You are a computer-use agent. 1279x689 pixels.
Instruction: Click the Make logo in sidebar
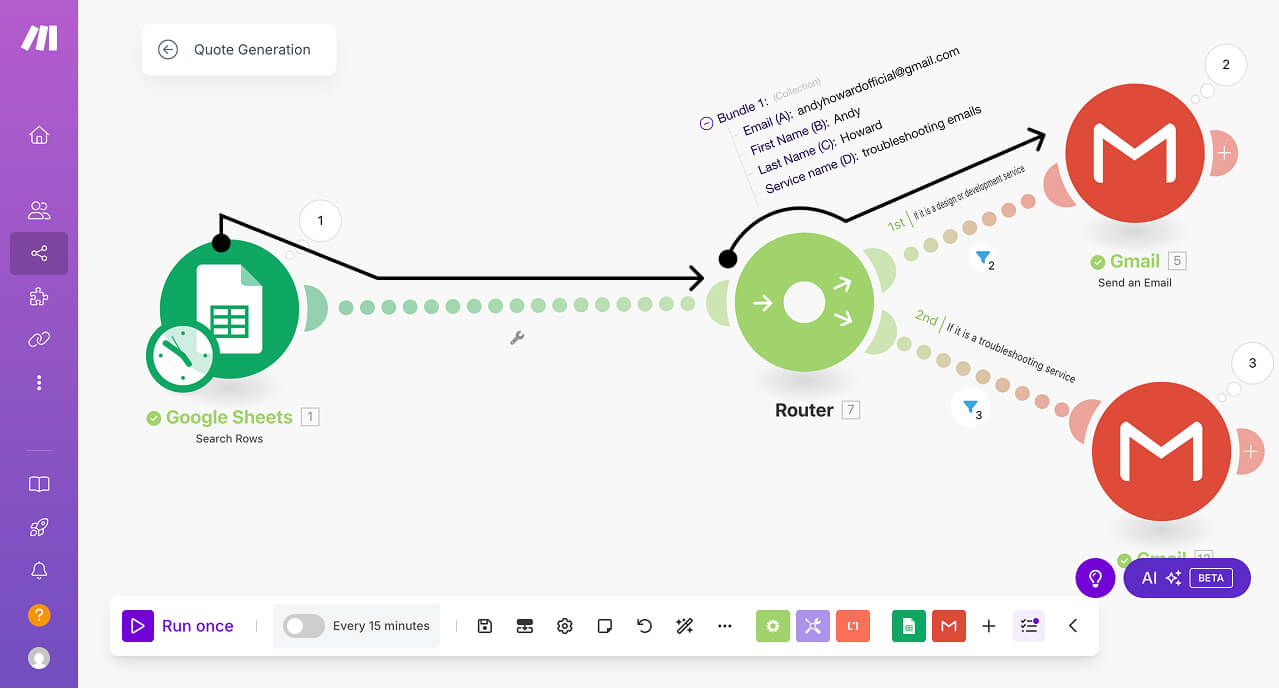coord(39,37)
